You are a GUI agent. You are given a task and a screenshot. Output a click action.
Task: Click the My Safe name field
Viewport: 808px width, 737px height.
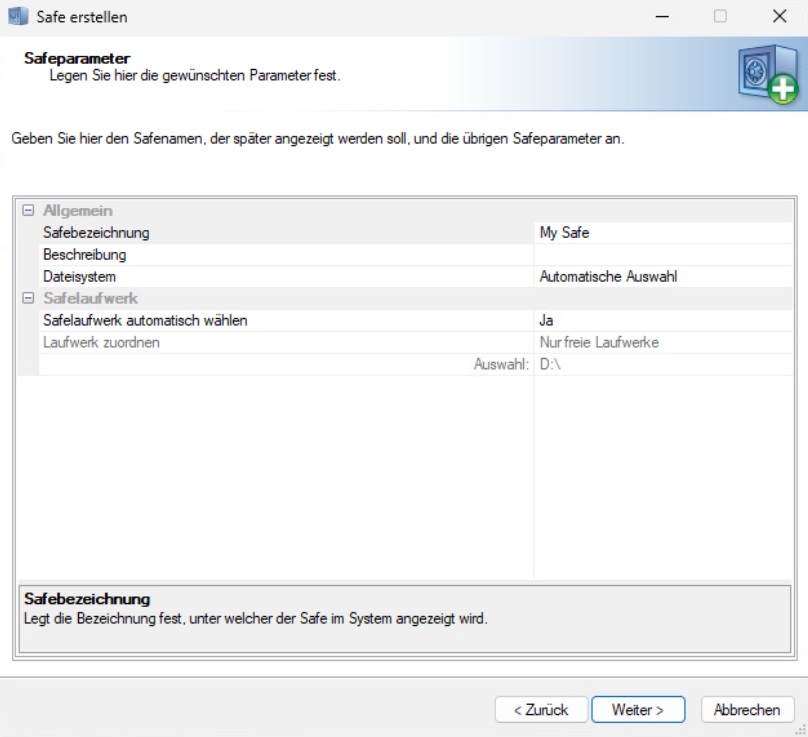pyautogui.click(x=660, y=233)
